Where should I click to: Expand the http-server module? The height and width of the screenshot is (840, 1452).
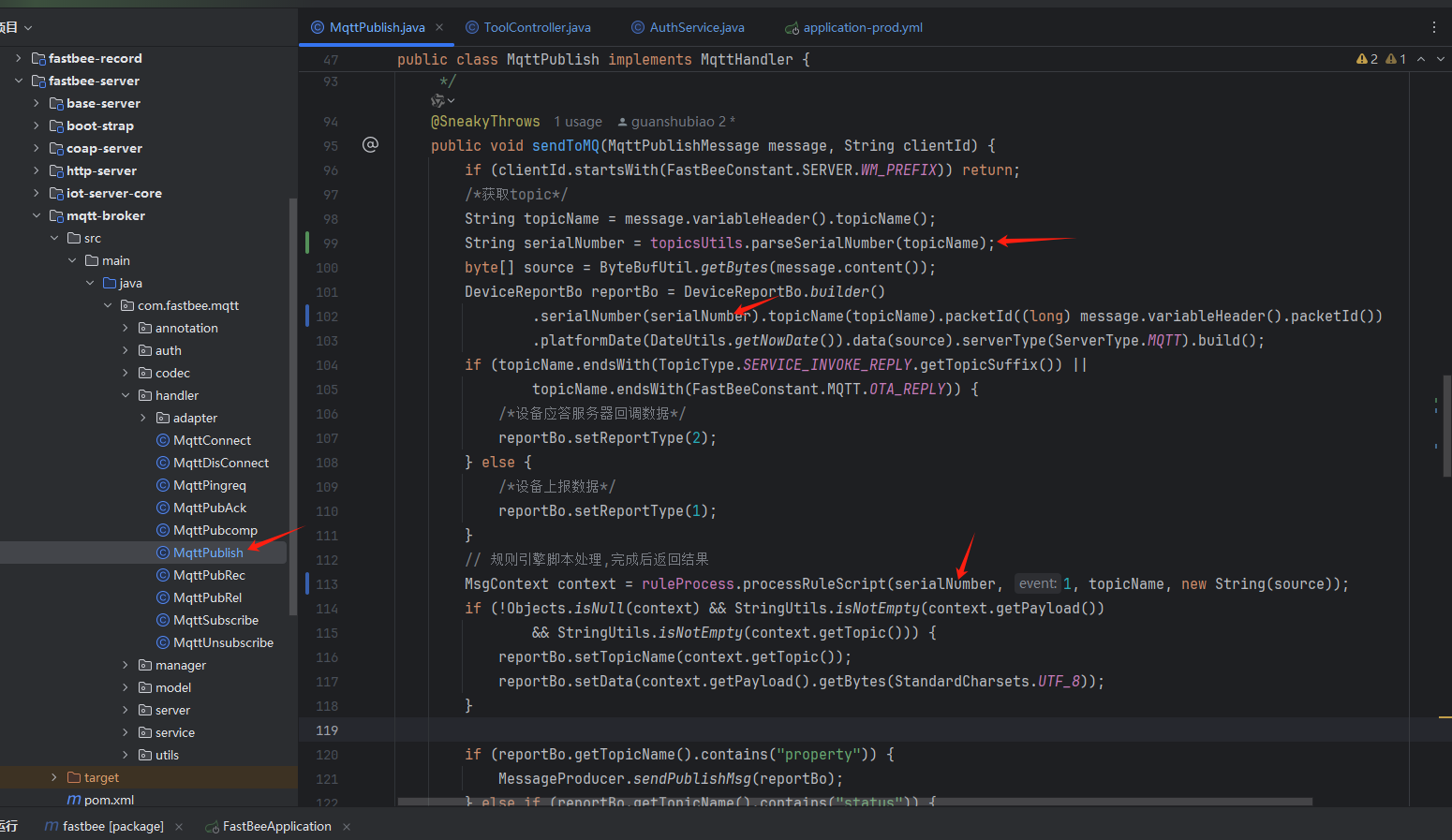click(36, 170)
